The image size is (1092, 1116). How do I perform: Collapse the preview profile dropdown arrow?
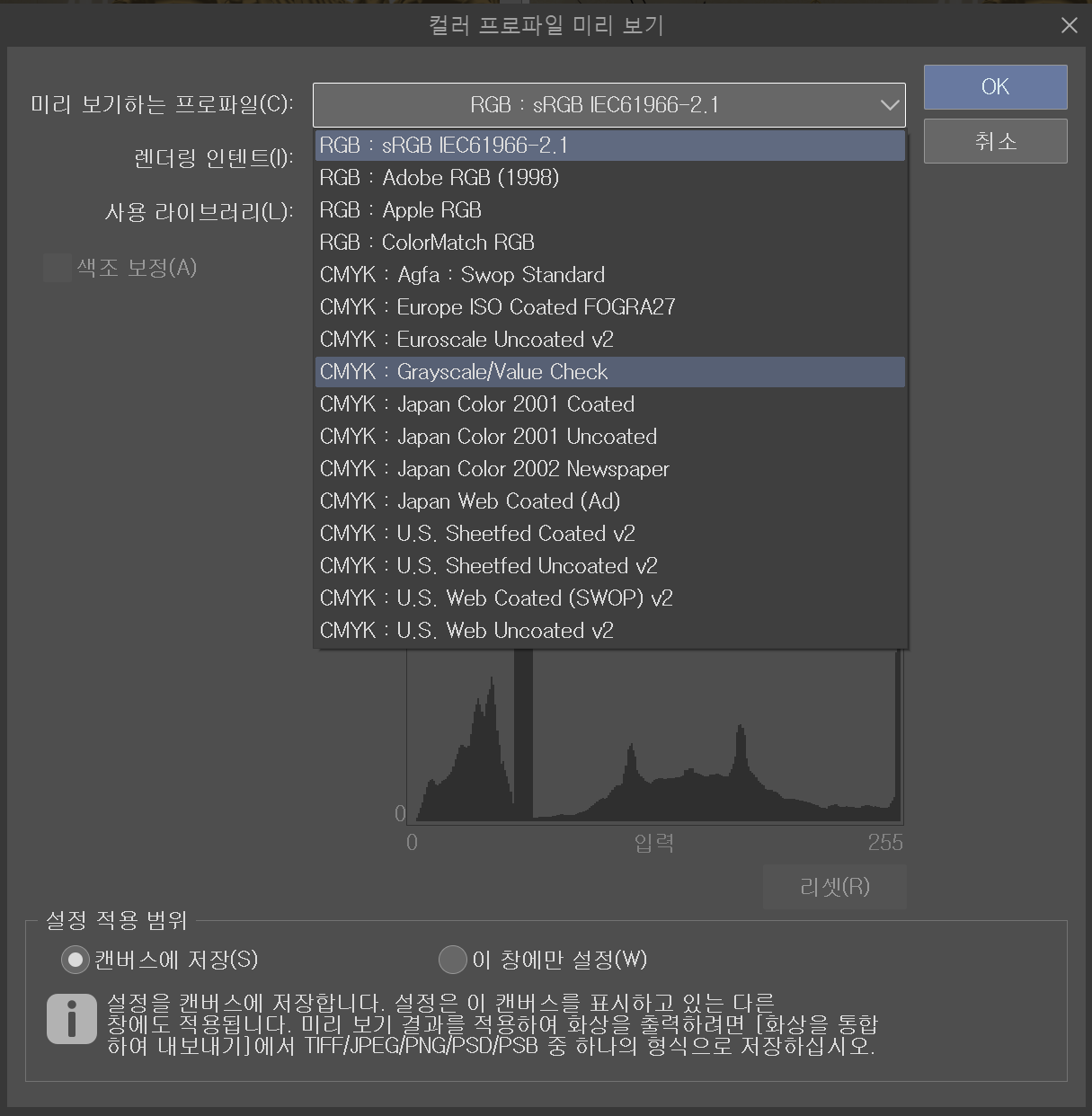coord(889,105)
